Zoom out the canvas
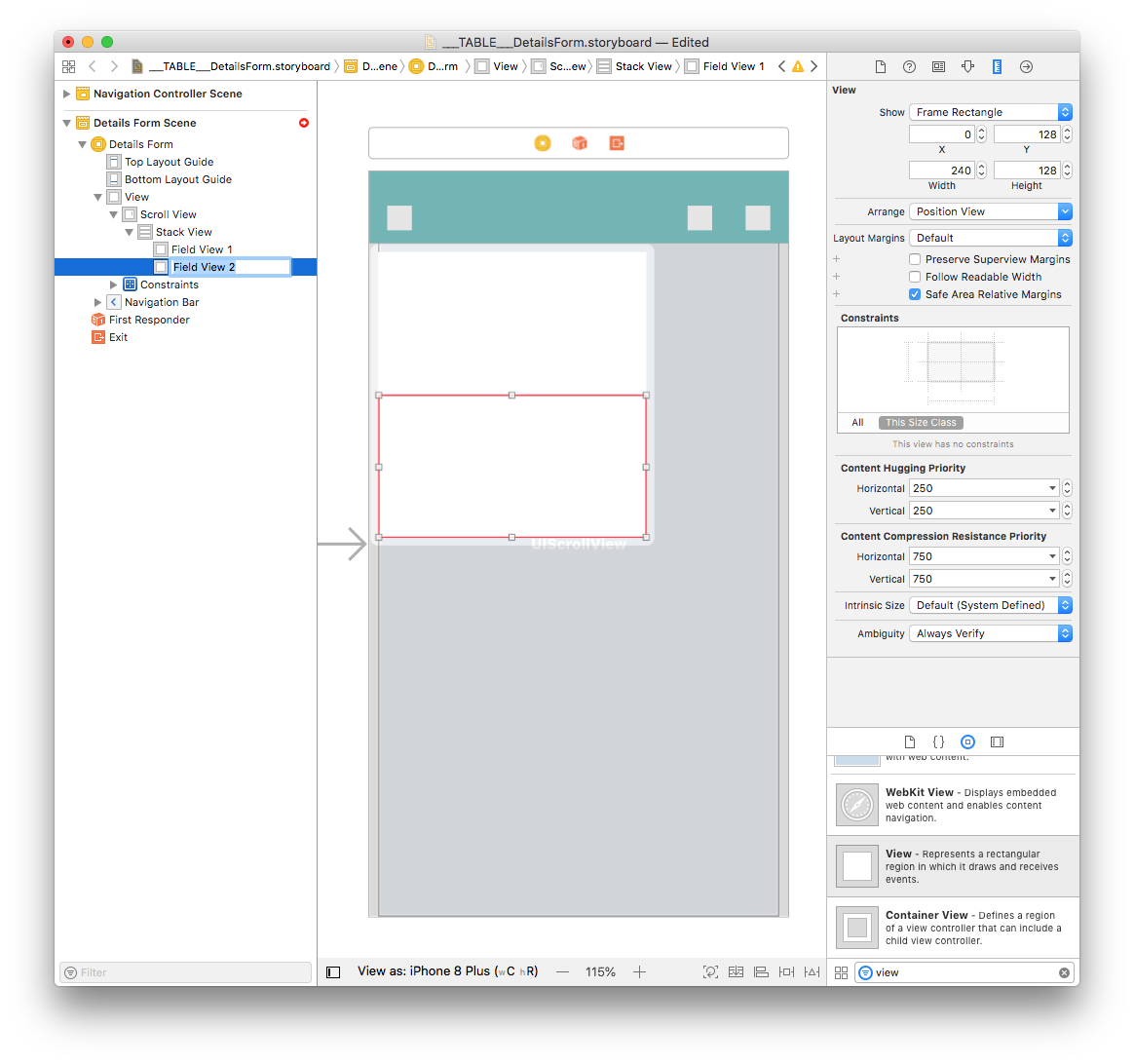 tap(563, 972)
